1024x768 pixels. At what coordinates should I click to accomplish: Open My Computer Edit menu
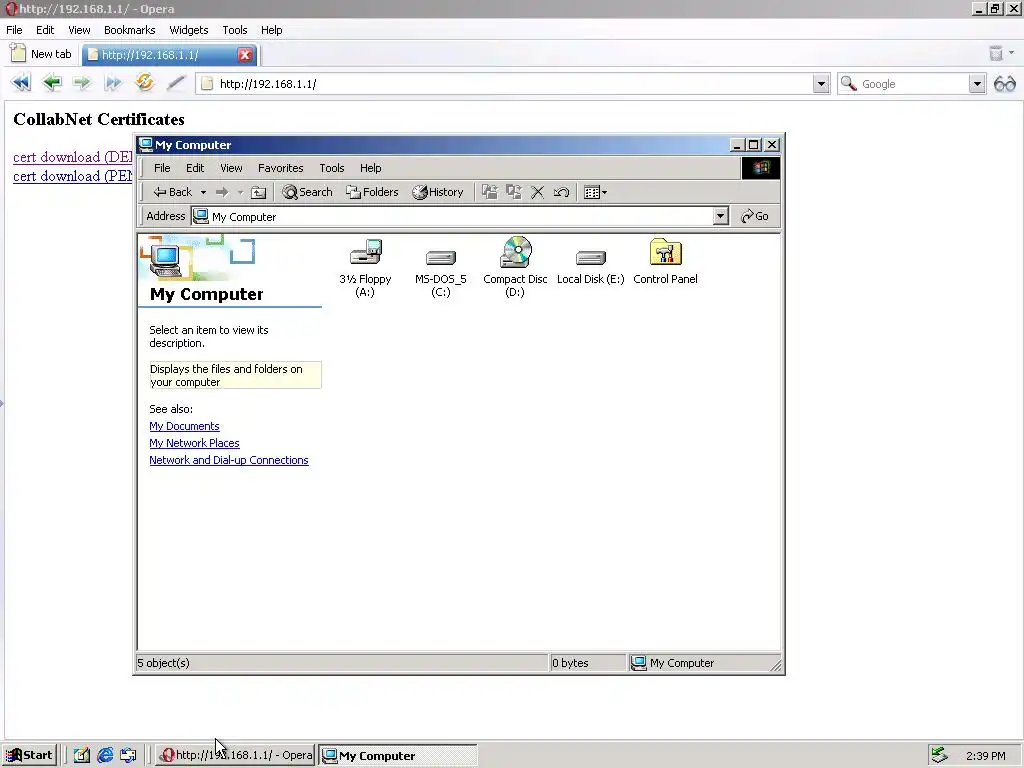[195, 168]
